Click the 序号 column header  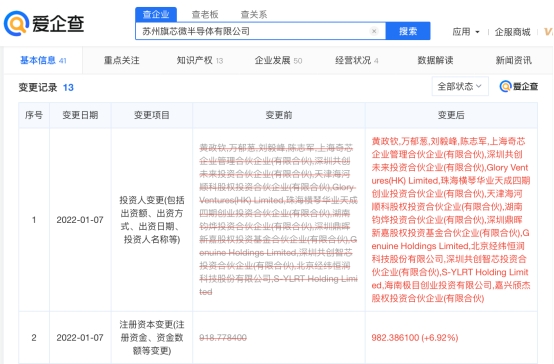pos(34,115)
